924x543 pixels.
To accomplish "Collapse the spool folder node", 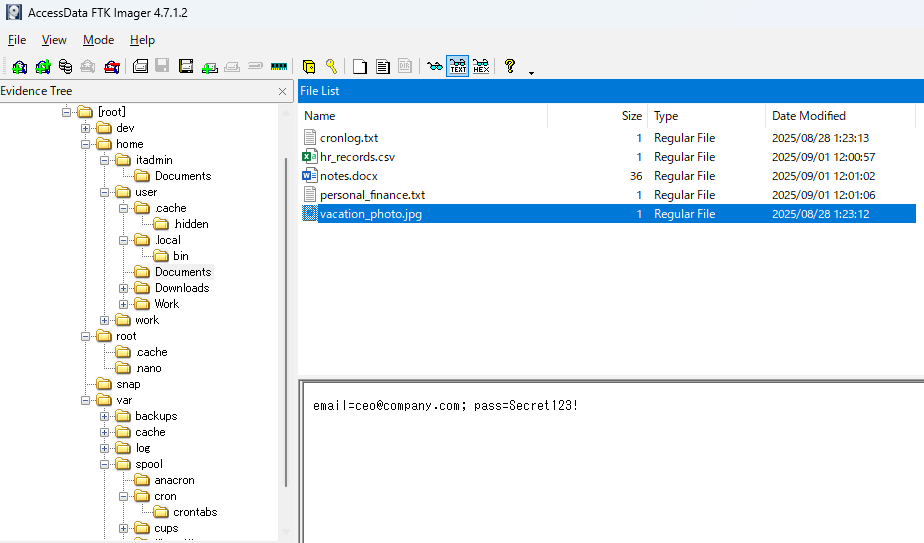I will (x=104, y=465).
